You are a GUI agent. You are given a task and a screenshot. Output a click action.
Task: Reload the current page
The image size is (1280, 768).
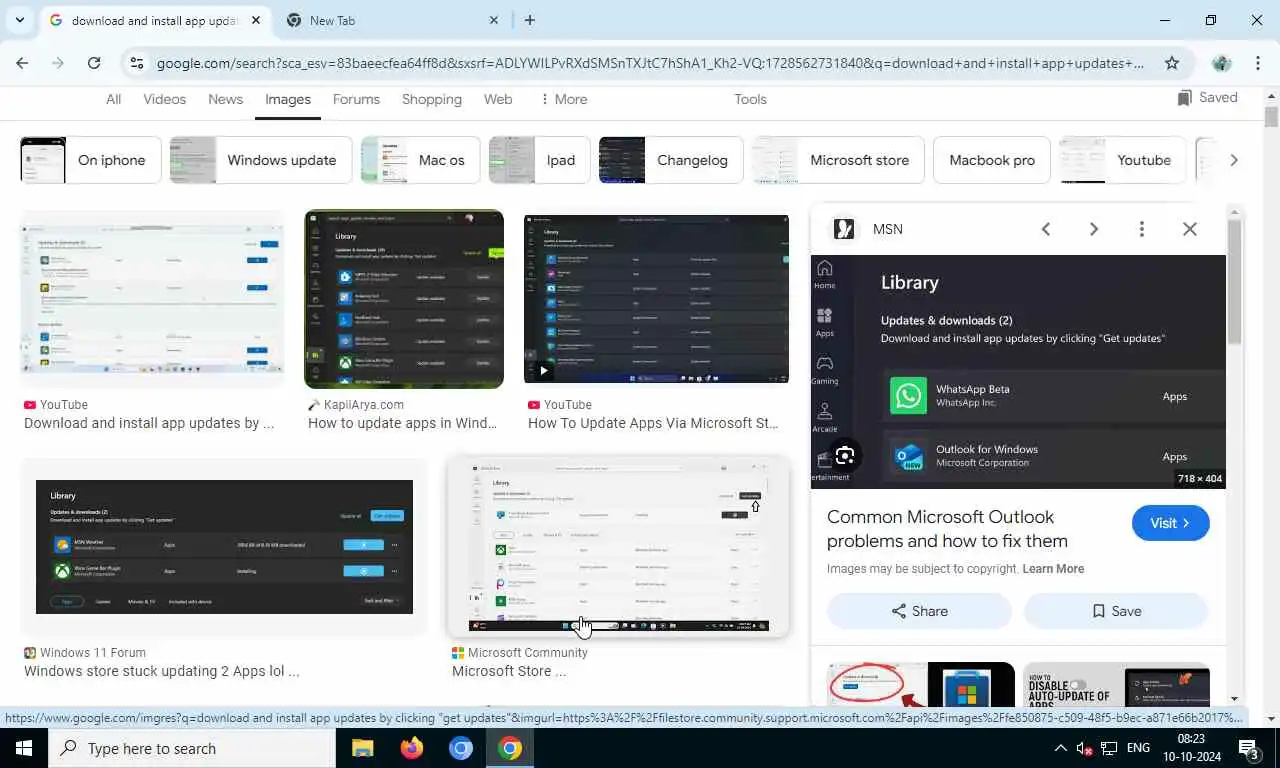coord(94,63)
